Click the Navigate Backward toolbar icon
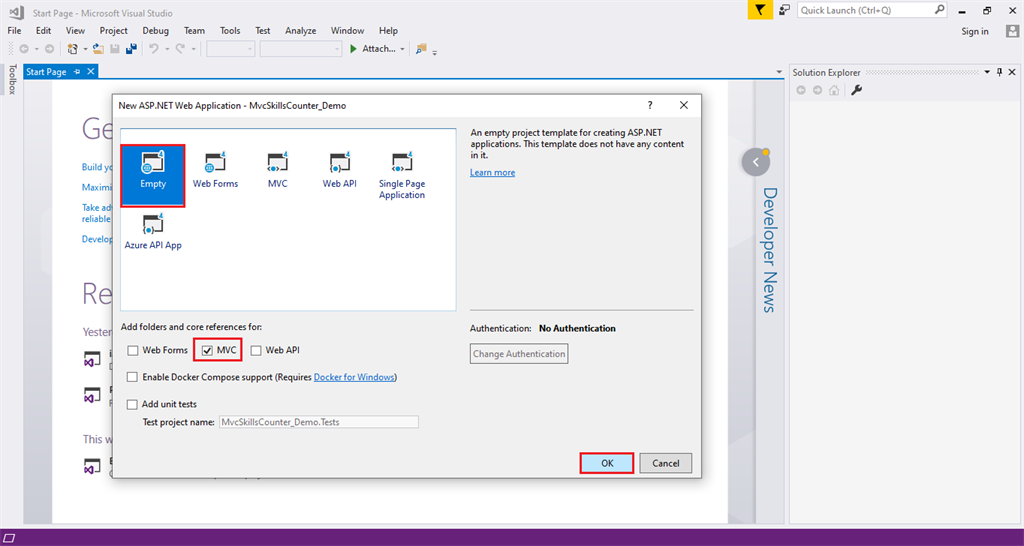 pyautogui.click(x=24, y=49)
